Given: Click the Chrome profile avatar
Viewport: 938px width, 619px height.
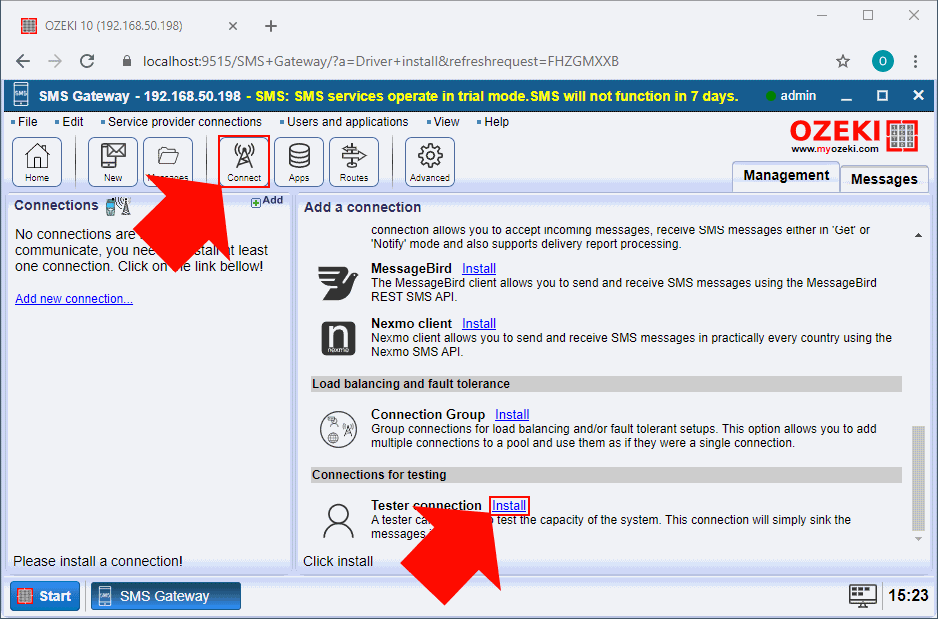Looking at the screenshot, I should 882,61.
